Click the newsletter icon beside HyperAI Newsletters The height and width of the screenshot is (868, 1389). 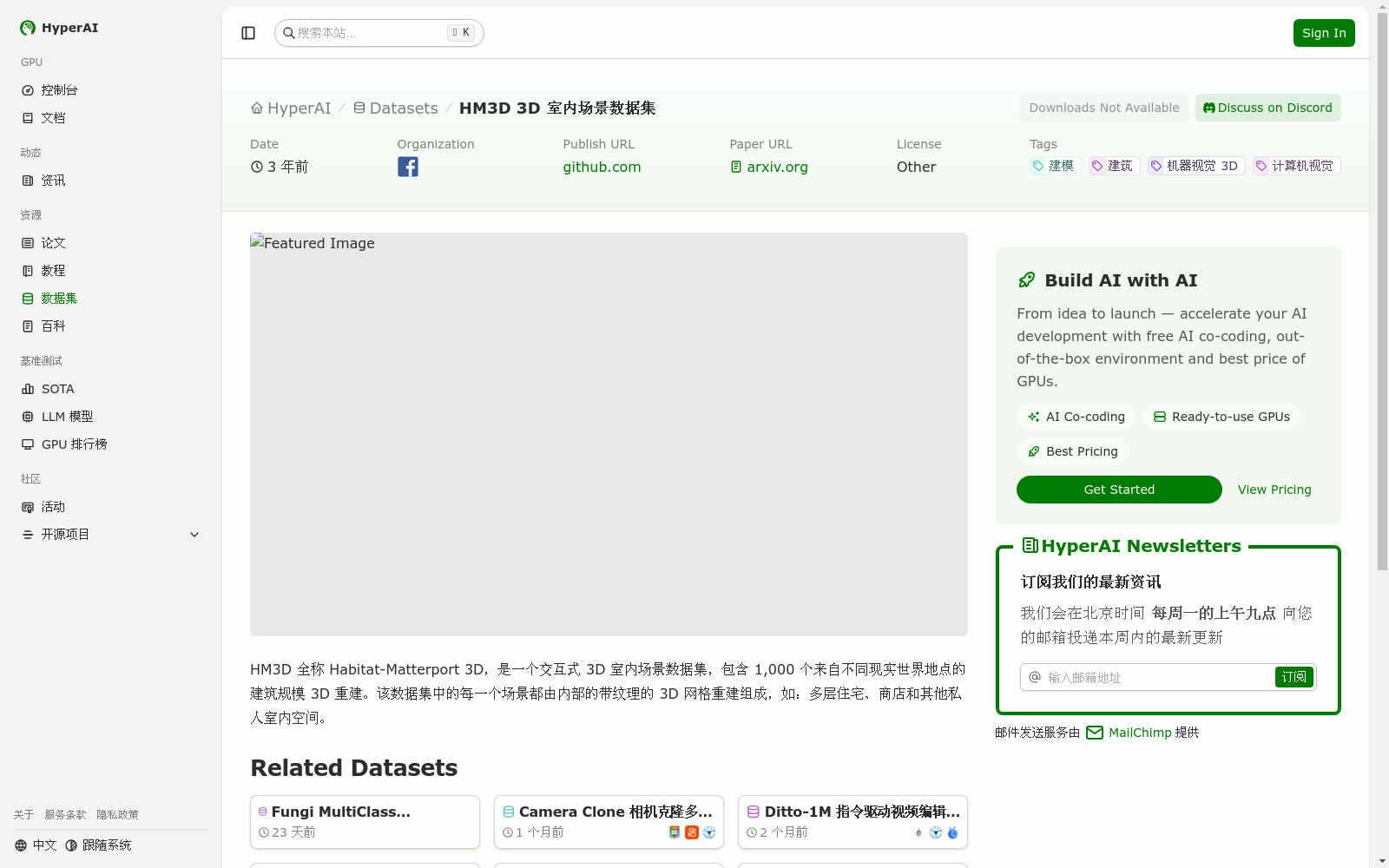[1030, 545]
